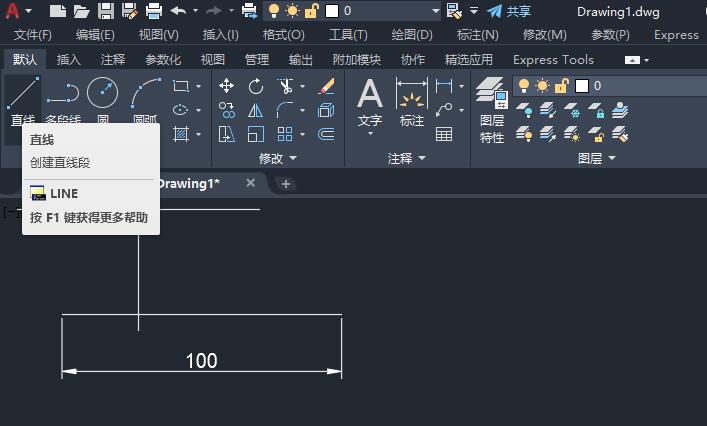Select the Hatch tool icon
The width and height of the screenshot is (707, 426).
pos(181,134)
